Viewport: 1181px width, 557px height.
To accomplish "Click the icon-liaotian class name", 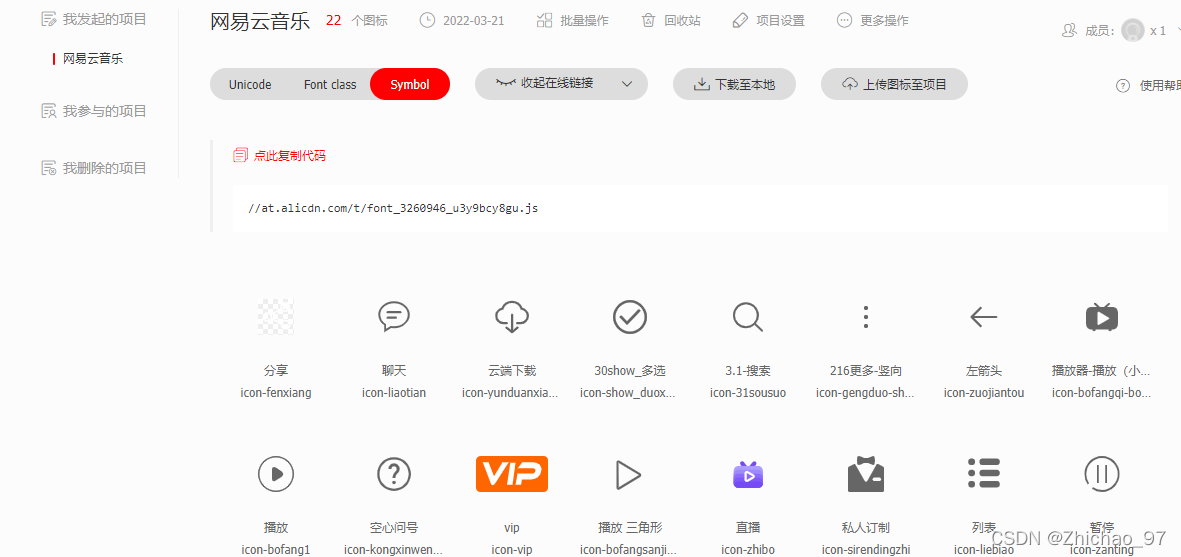I will tap(394, 392).
